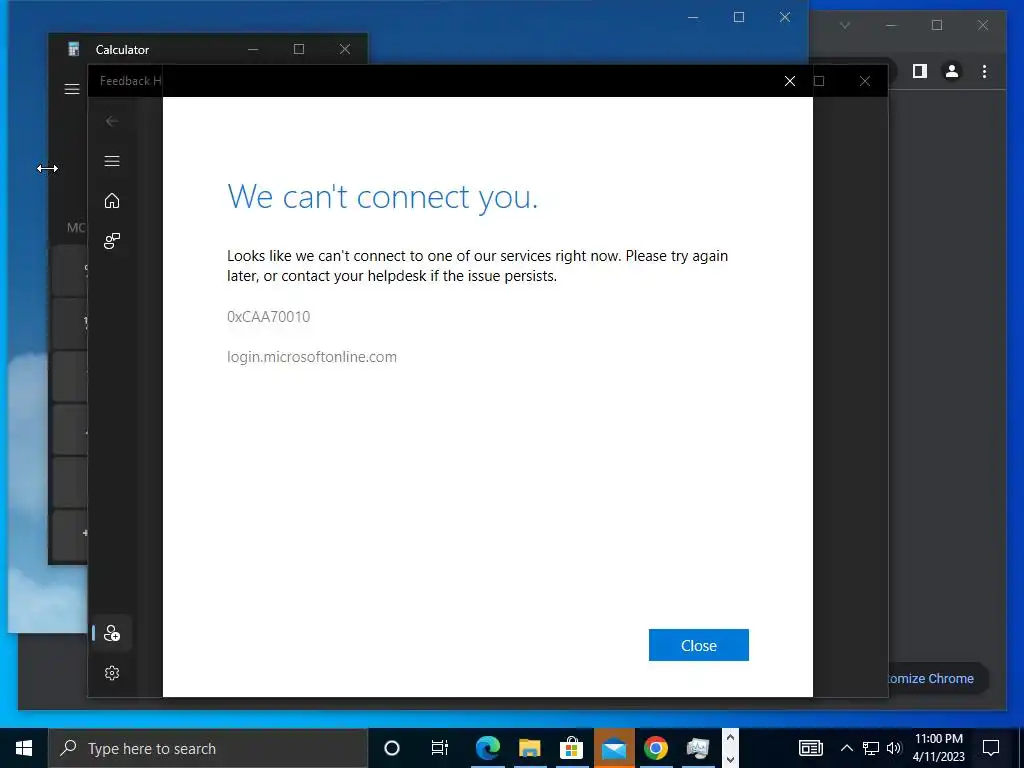This screenshot has width=1024, height=768.
Task: Show hidden system tray icons
Action: (846, 748)
